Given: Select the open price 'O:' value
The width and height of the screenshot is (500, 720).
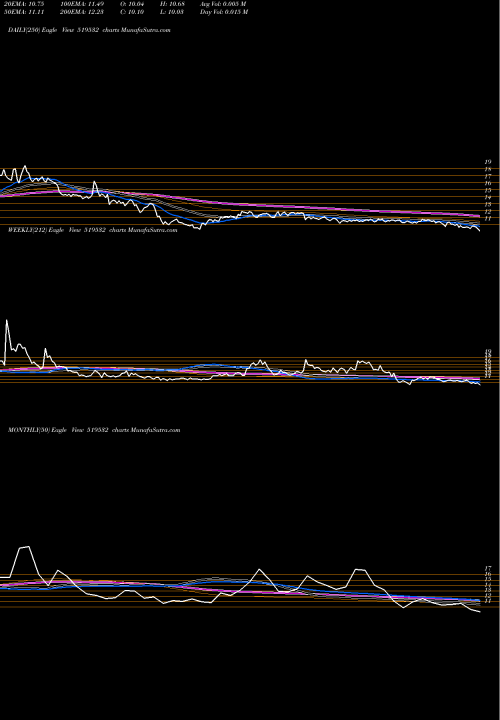Looking at the screenshot, I should pyautogui.click(x=133, y=4).
